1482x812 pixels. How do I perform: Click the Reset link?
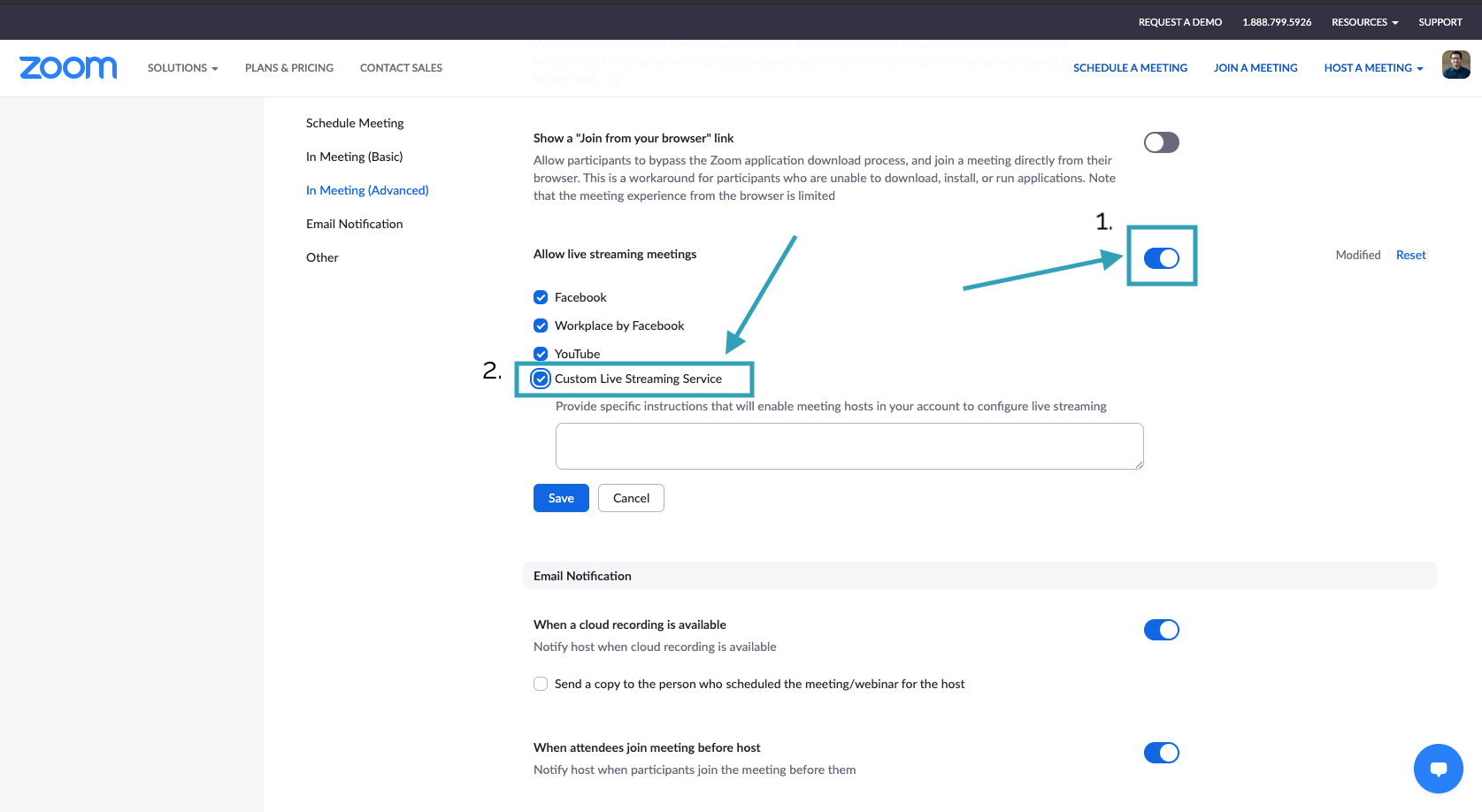coord(1410,255)
